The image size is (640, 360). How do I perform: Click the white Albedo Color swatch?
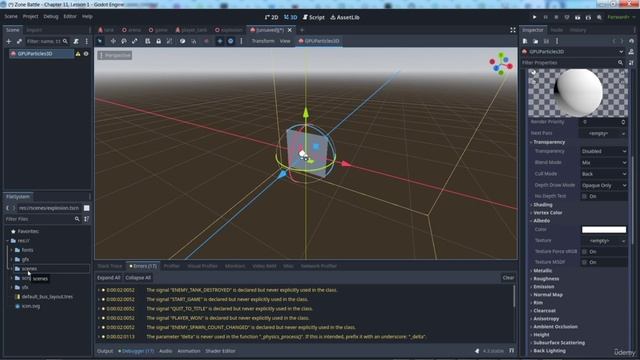coord(604,229)
